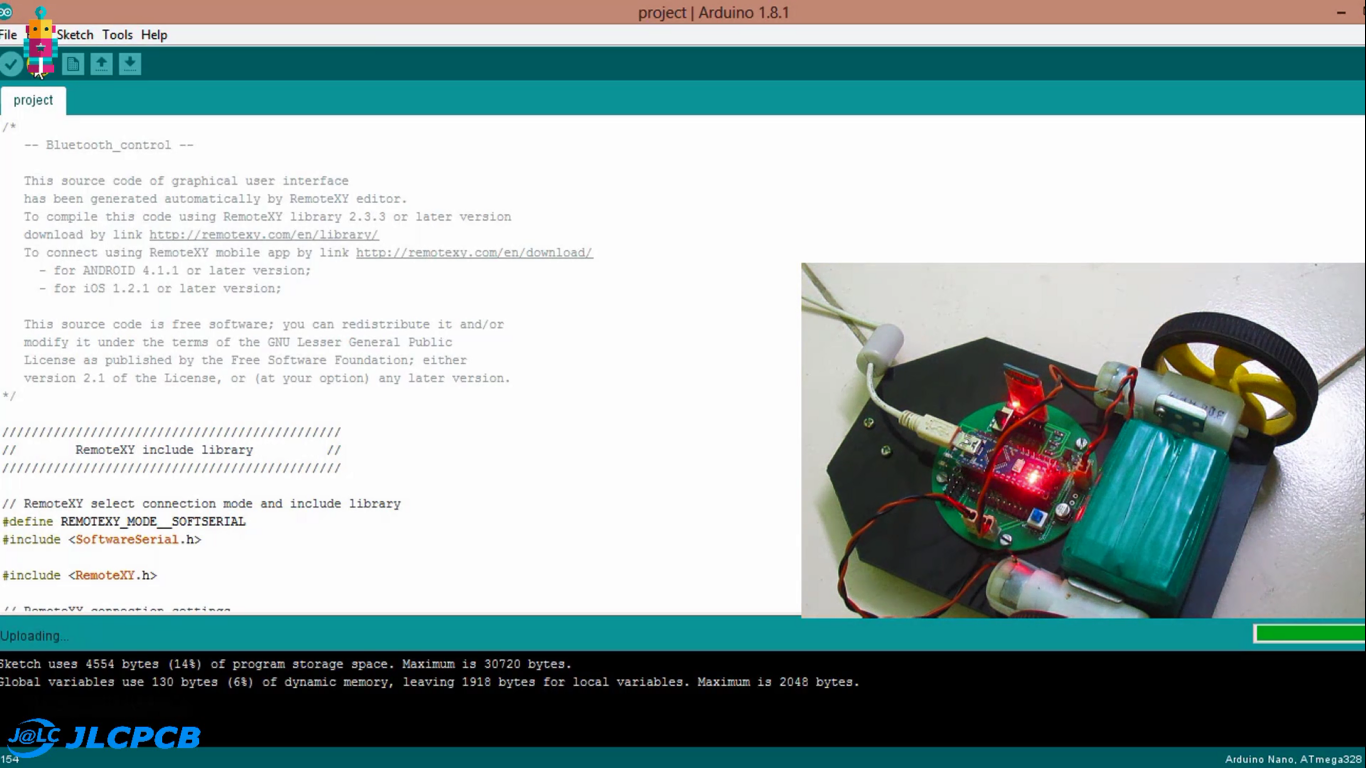Click the Save sketch down-arrow icon
Viewport: 1366px width, 768px height.
point(130,63)
